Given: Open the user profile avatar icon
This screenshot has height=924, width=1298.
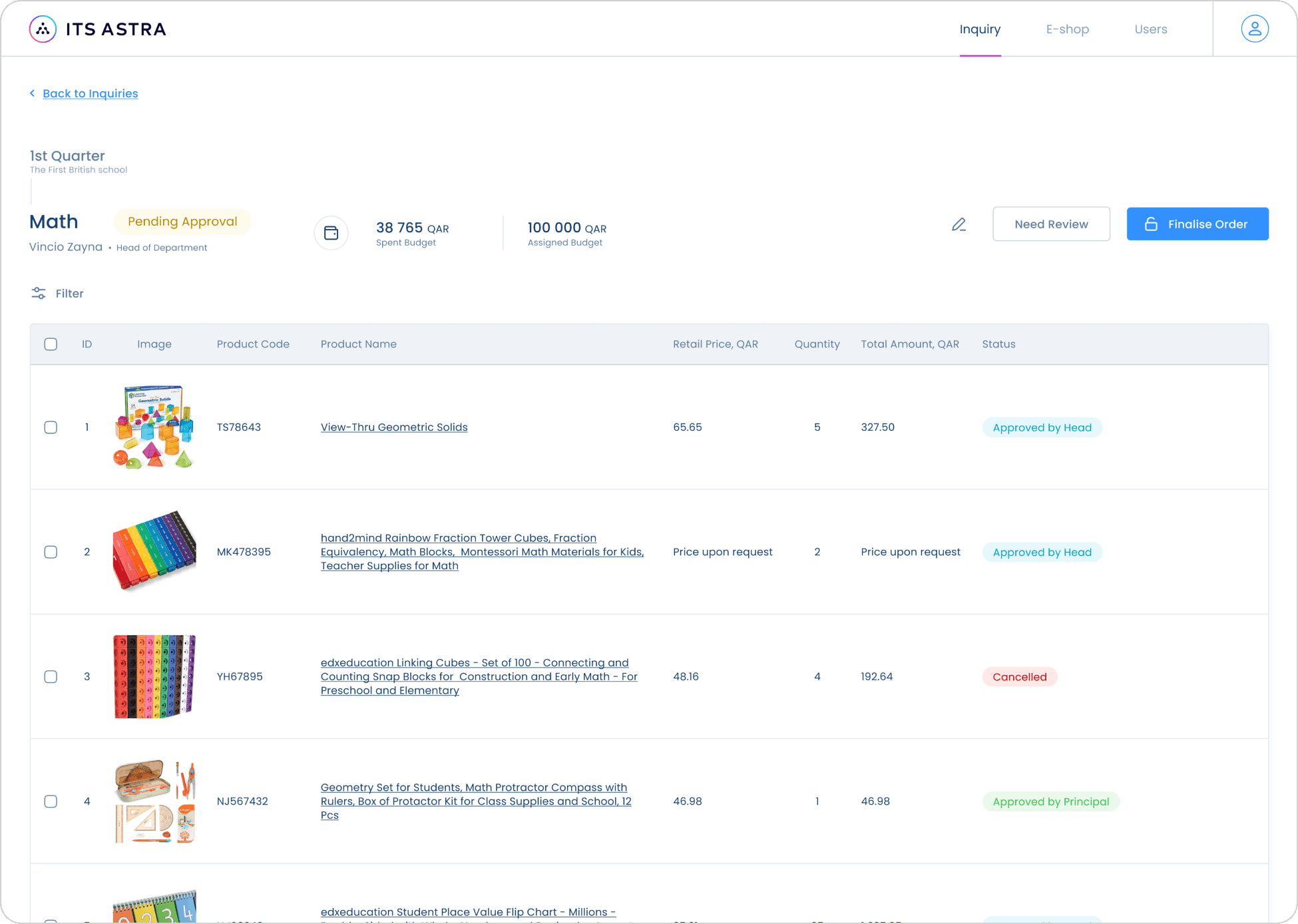Looking at the screenshot, I should tap(1254, 28).
